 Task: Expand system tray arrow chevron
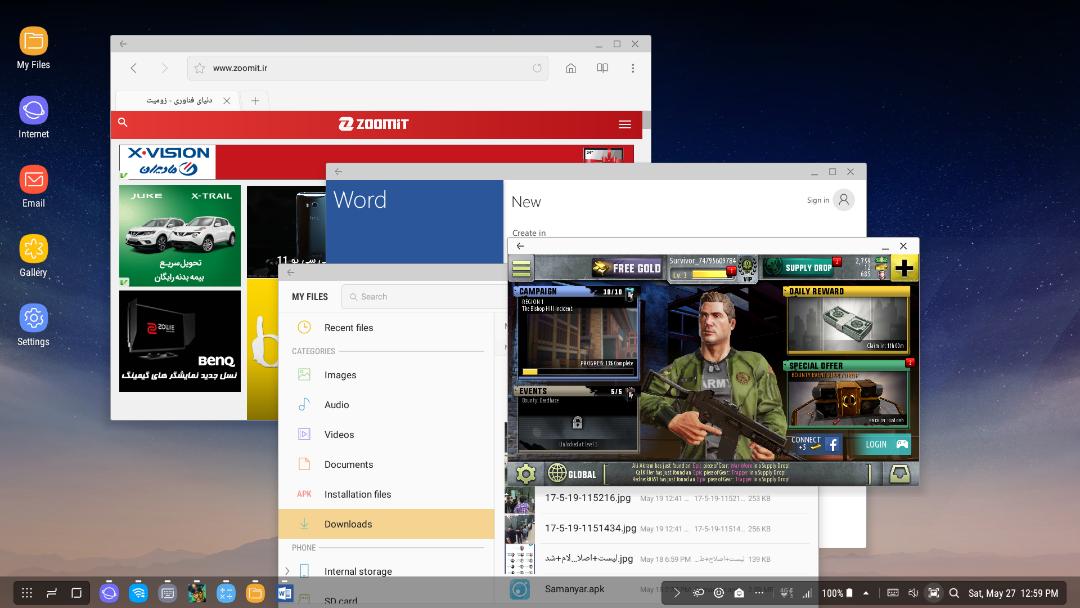[676, 593]
